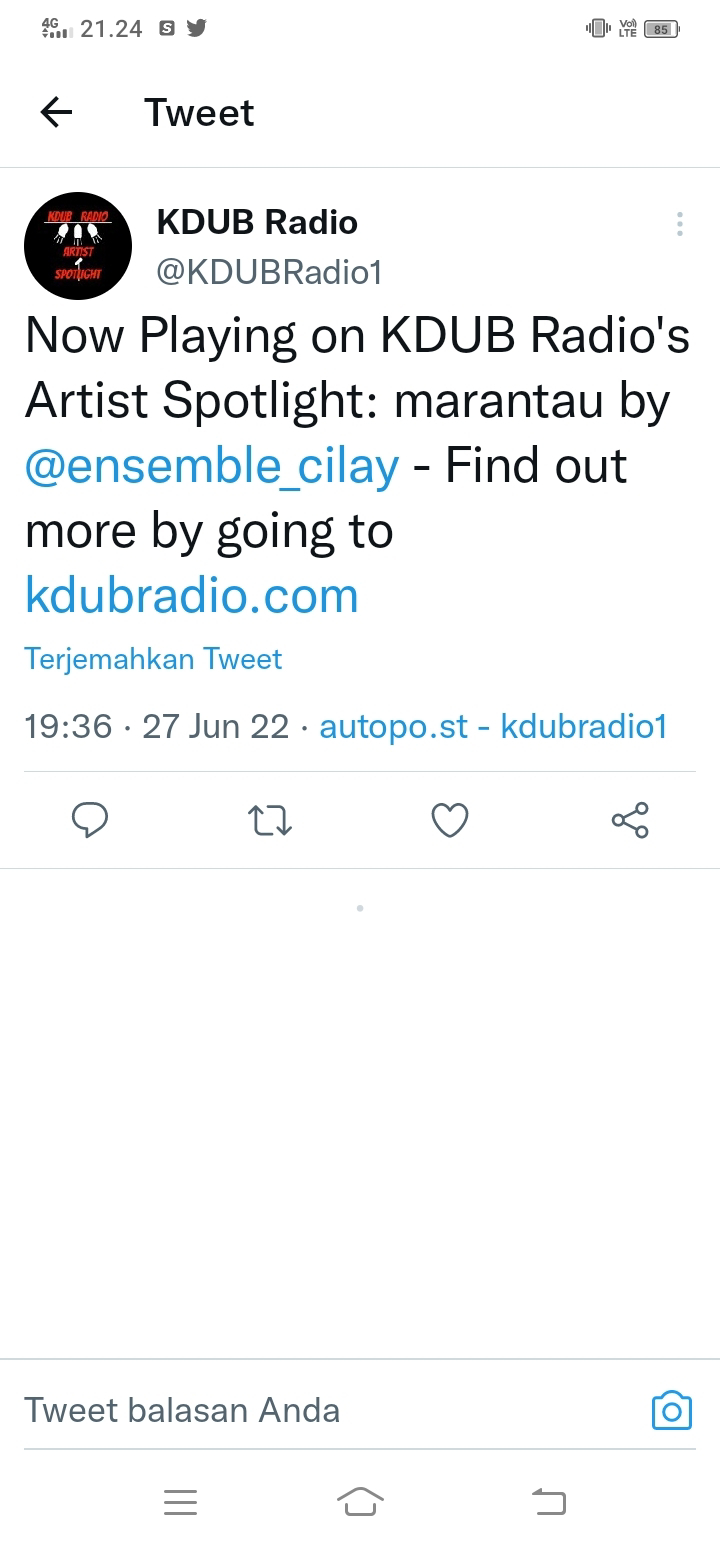Open the Android recent apps menu button
The width and height of the screenshot is (720, 1544).
180,1501
